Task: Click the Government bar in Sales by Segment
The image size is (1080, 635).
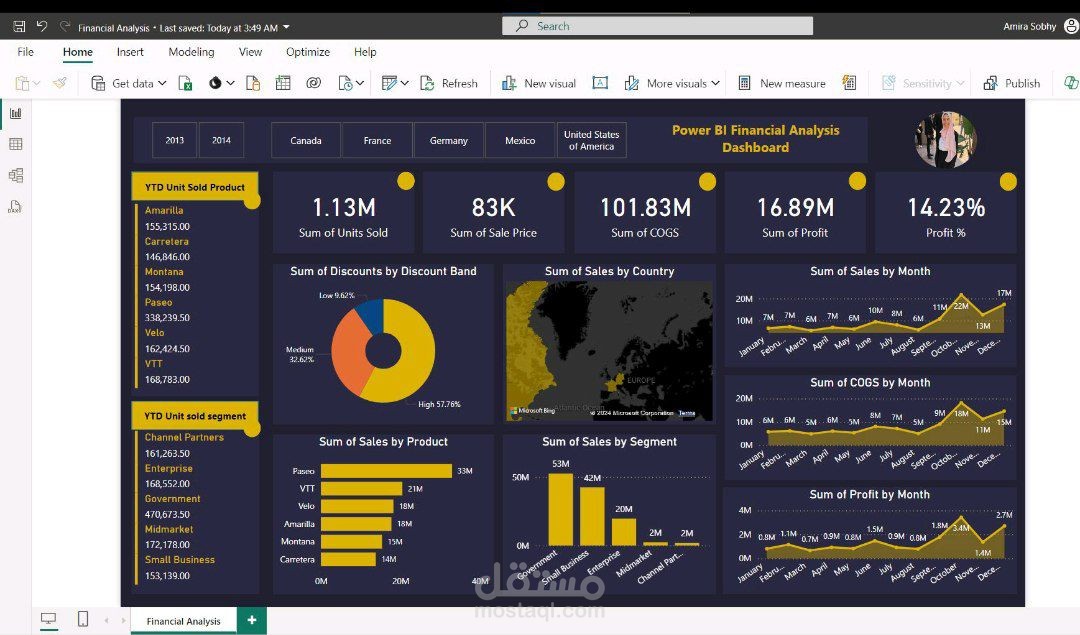Action: pos(561,510)
